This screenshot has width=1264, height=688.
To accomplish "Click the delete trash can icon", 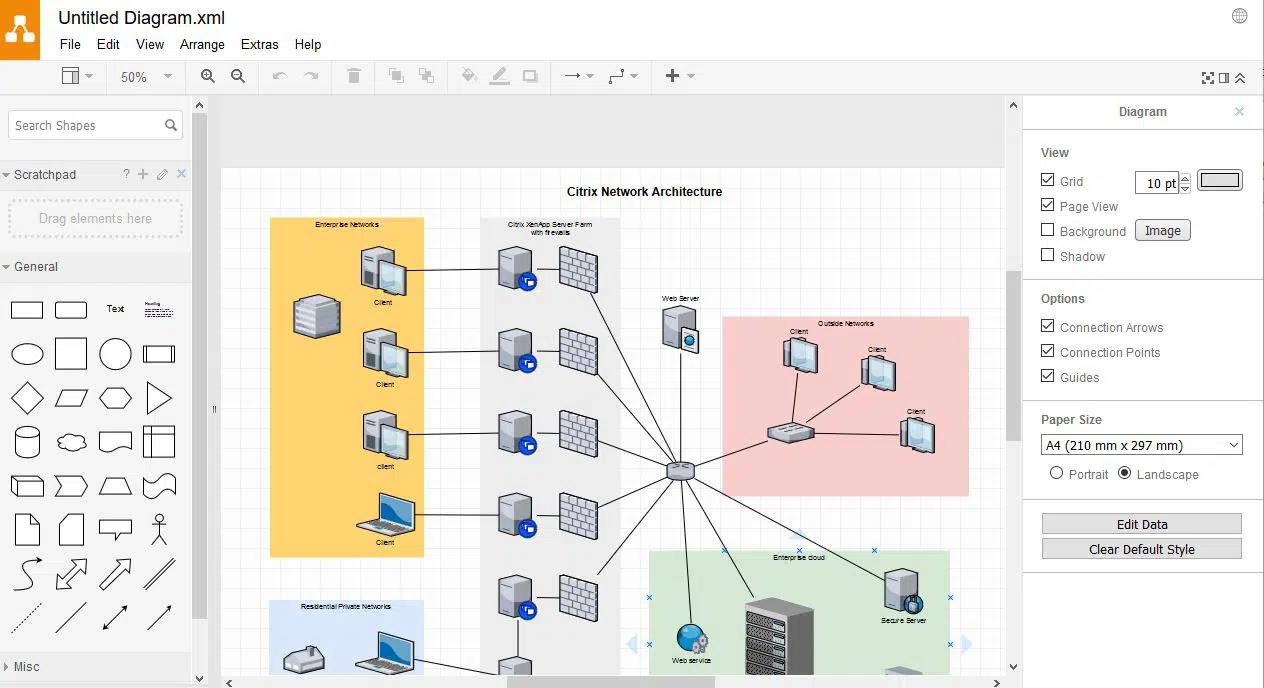I will click(354, 76).
